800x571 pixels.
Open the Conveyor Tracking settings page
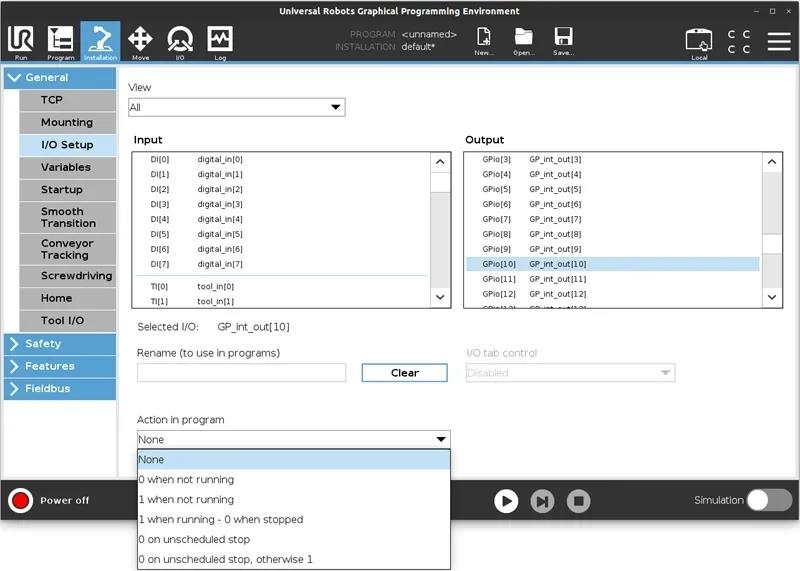[x=67, y=249]
